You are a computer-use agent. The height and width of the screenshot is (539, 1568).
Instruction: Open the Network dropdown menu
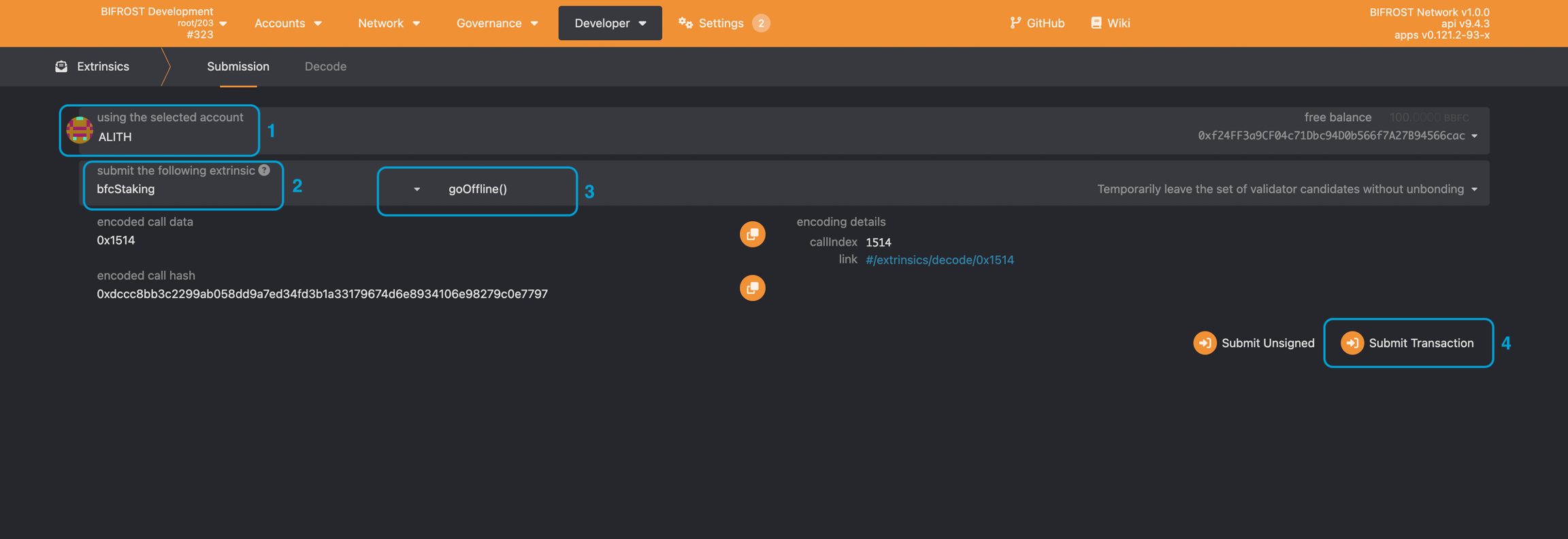click(389, 23)
